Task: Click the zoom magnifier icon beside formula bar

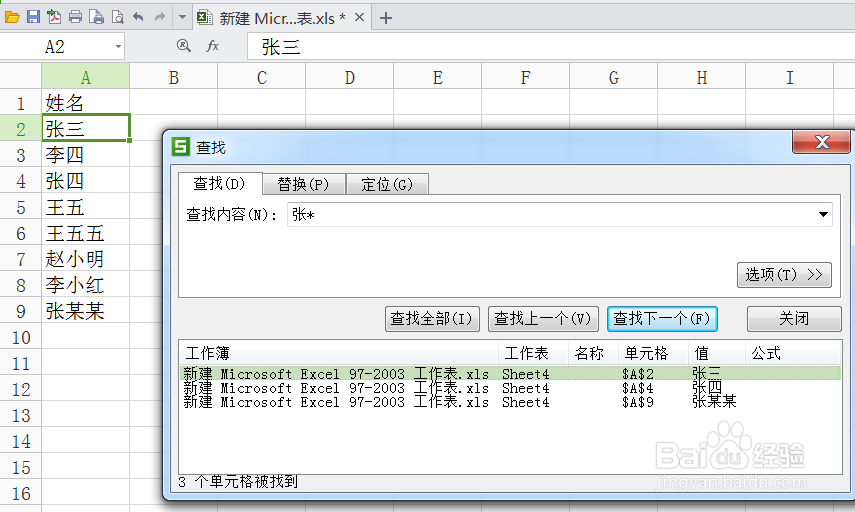Action: click(184, 46)
